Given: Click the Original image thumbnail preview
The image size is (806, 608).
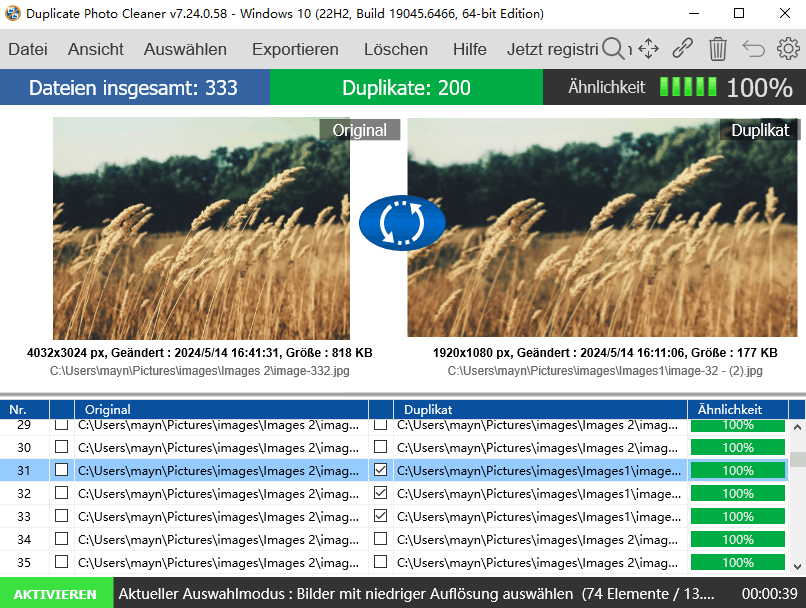Looking at the screenshot, I should click(200, 228).
